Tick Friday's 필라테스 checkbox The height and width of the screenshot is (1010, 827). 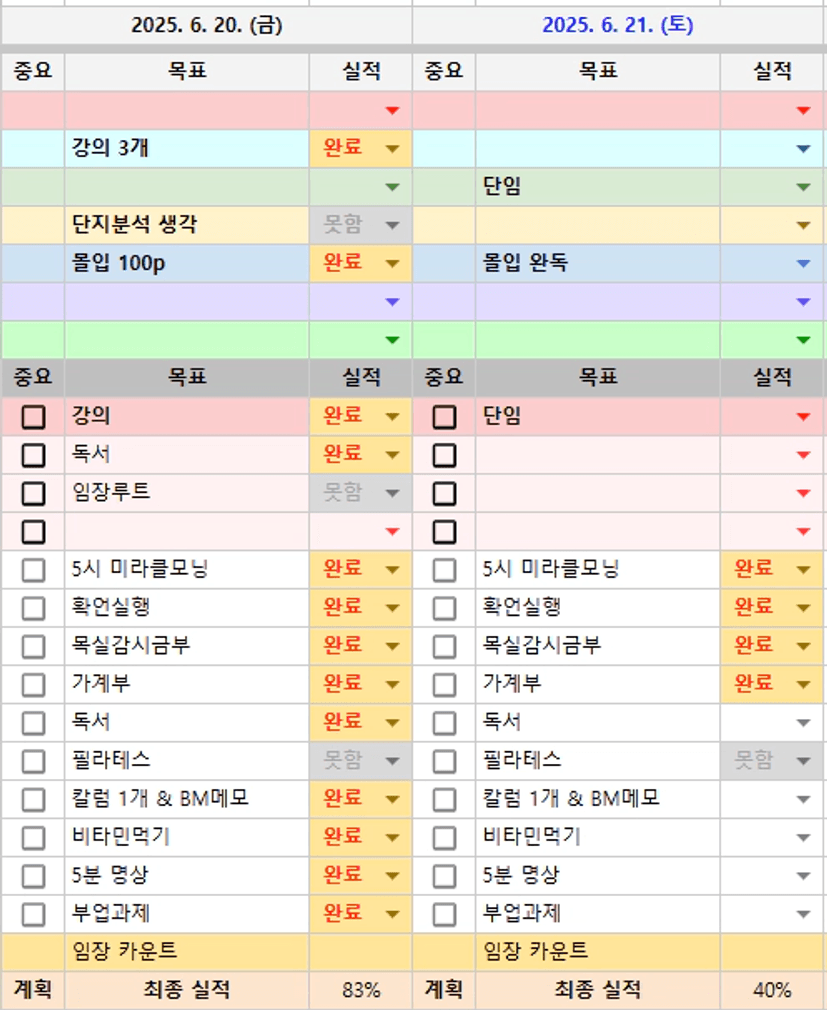coord(34,761)
